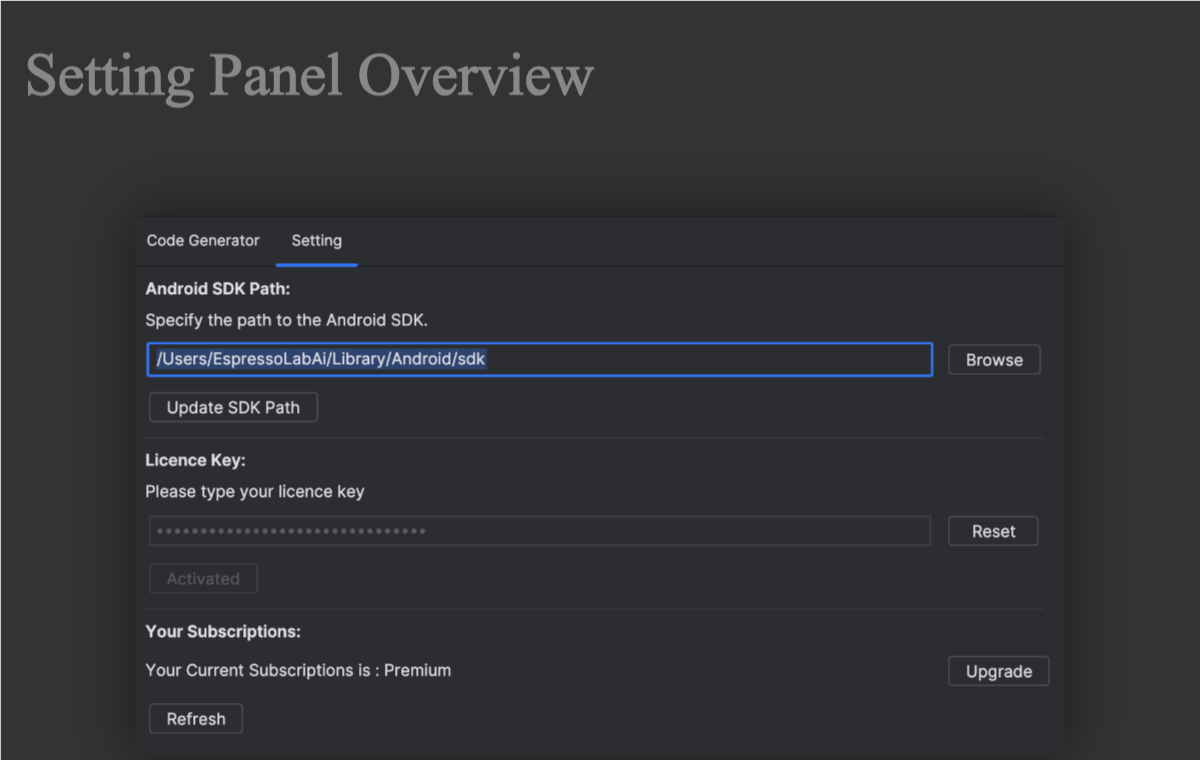Viewport: 1200px width, 760px height.
Task: Focus the masked licence key field
Action: (x=540, y=531)
